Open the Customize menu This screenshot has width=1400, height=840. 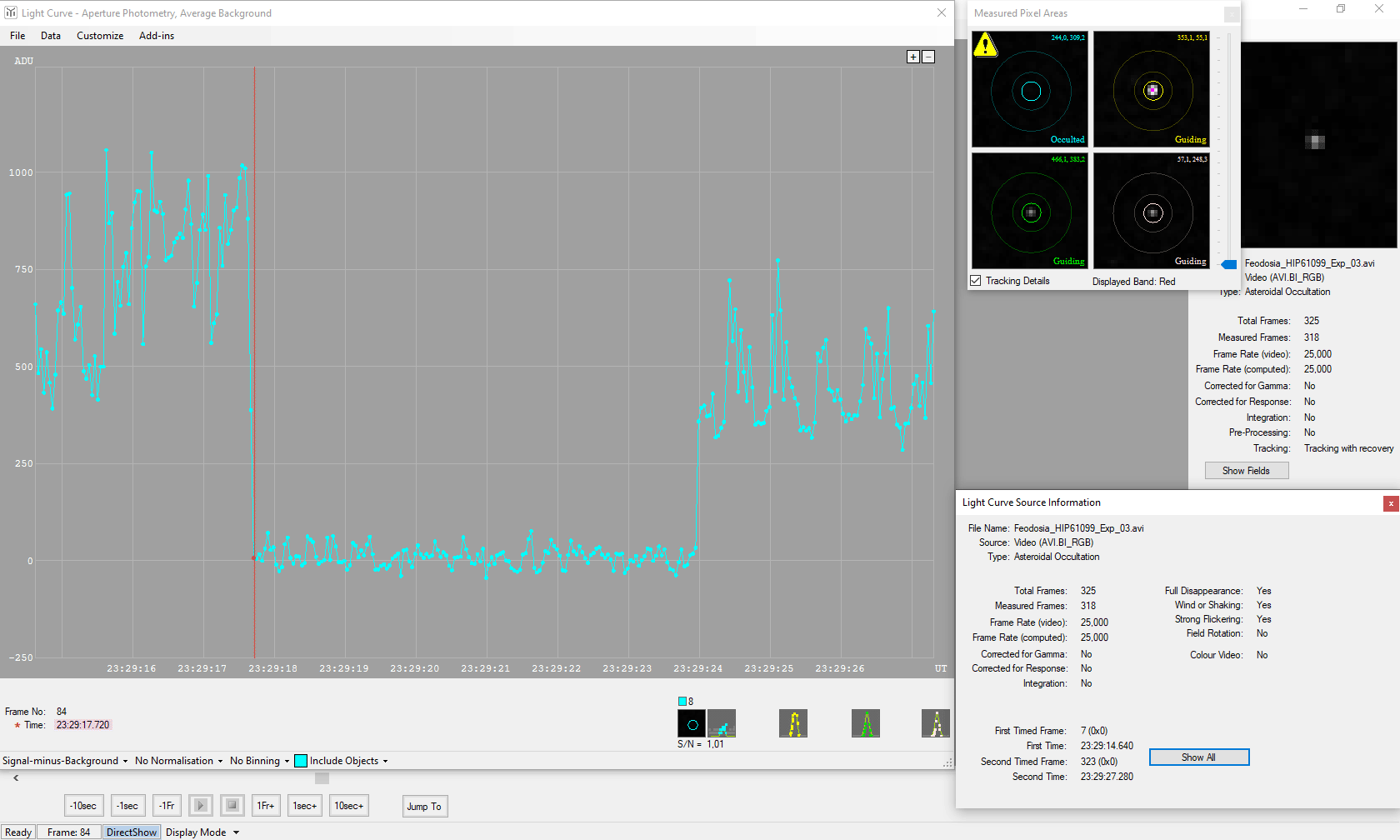[x=100, y=36]
